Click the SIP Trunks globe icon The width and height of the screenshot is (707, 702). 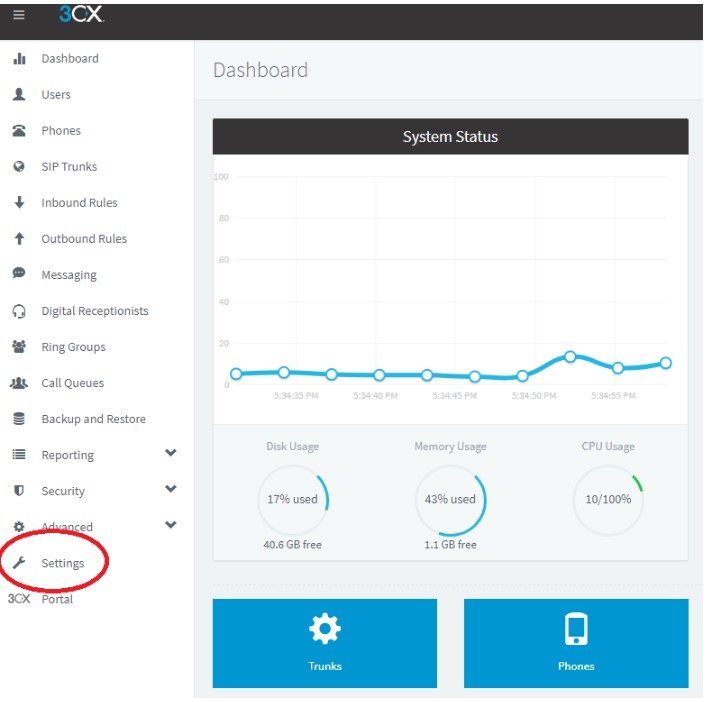pos(19,167)
